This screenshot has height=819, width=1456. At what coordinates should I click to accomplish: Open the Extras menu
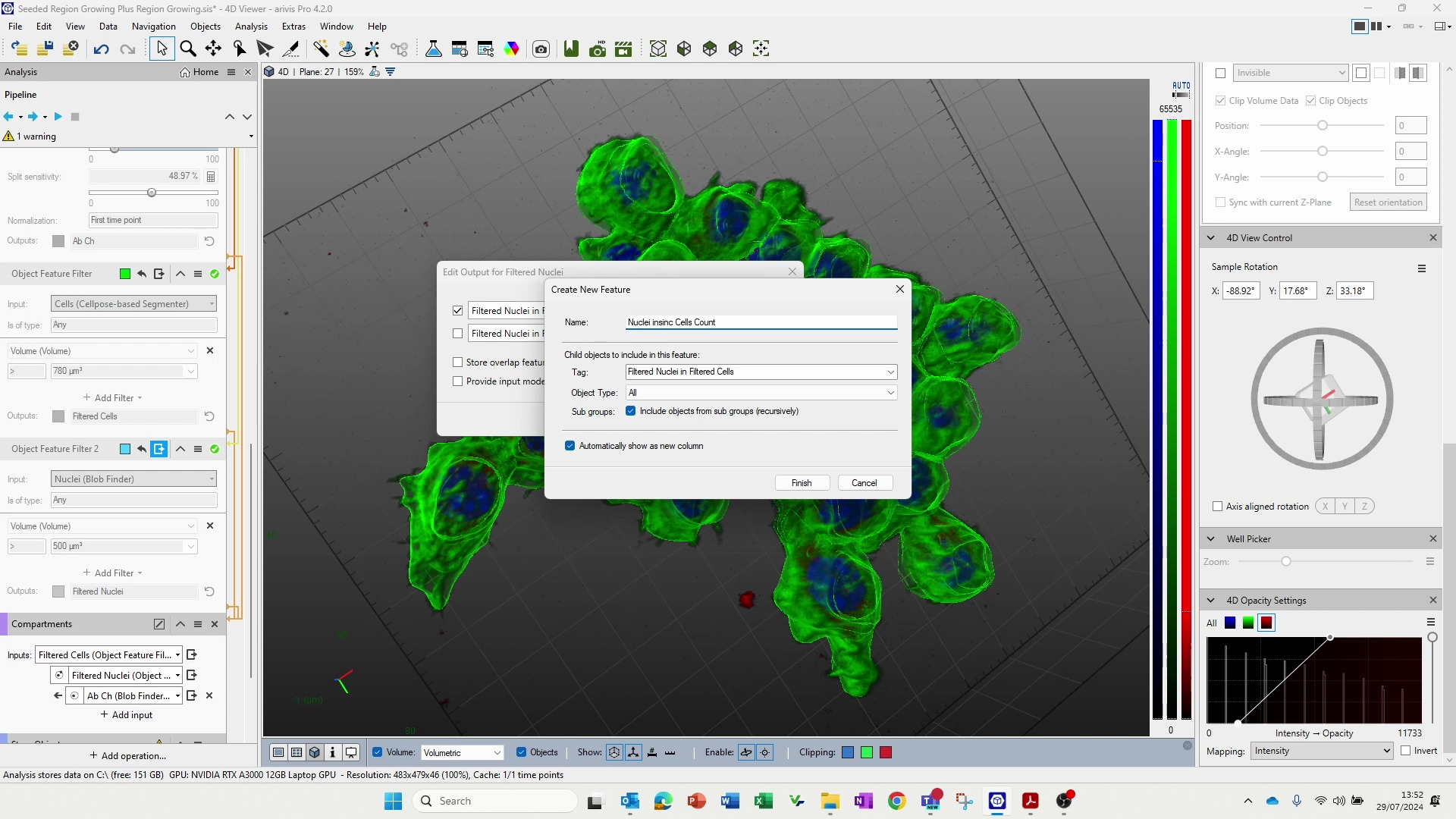point(293,26)
